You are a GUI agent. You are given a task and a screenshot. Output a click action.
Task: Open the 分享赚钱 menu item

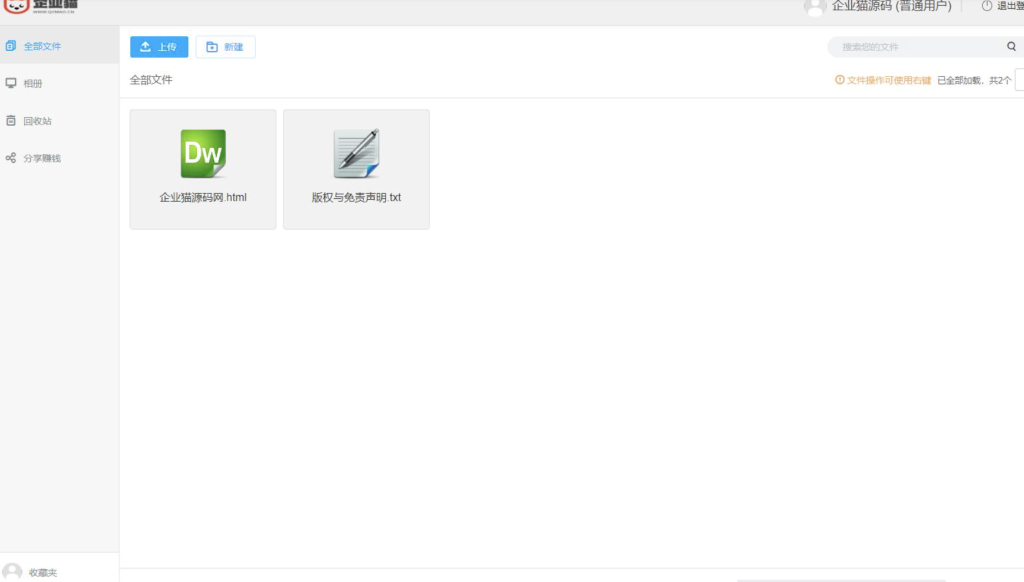point(42,158)
